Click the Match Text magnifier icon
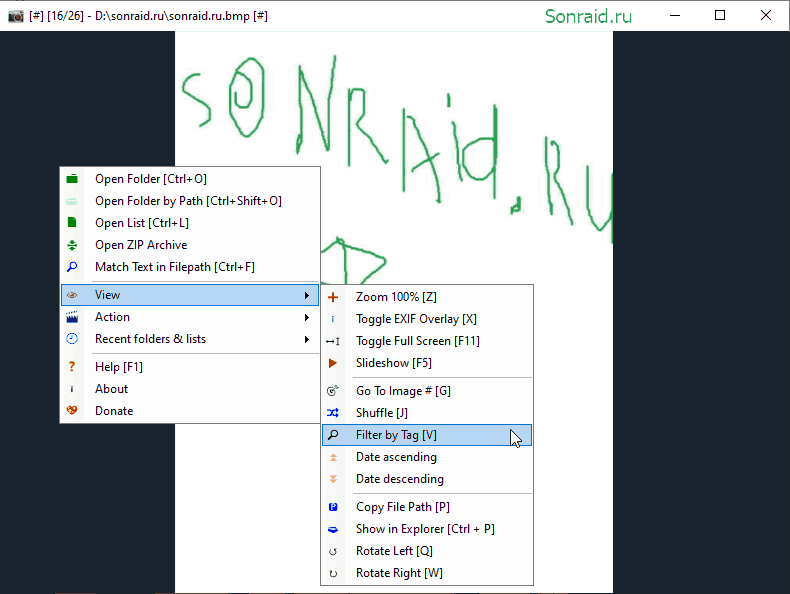 tap(72, 267)
